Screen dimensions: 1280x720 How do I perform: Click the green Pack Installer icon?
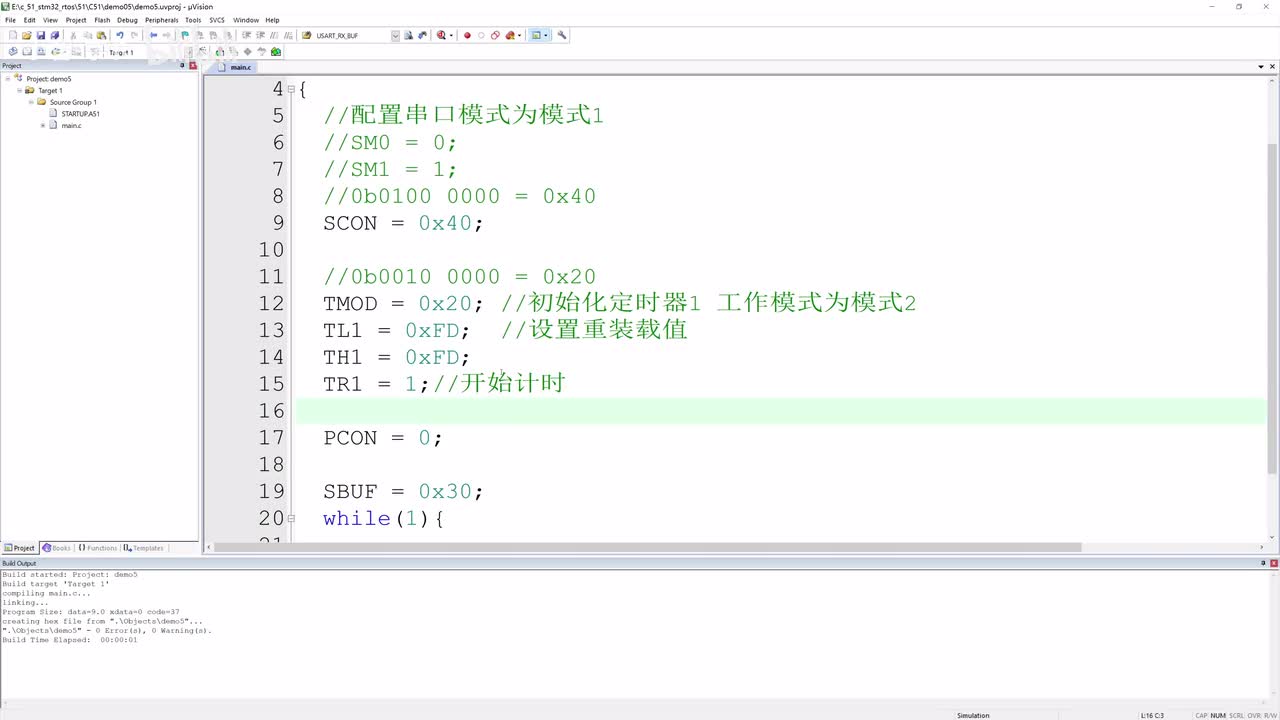tap(276, 52)
